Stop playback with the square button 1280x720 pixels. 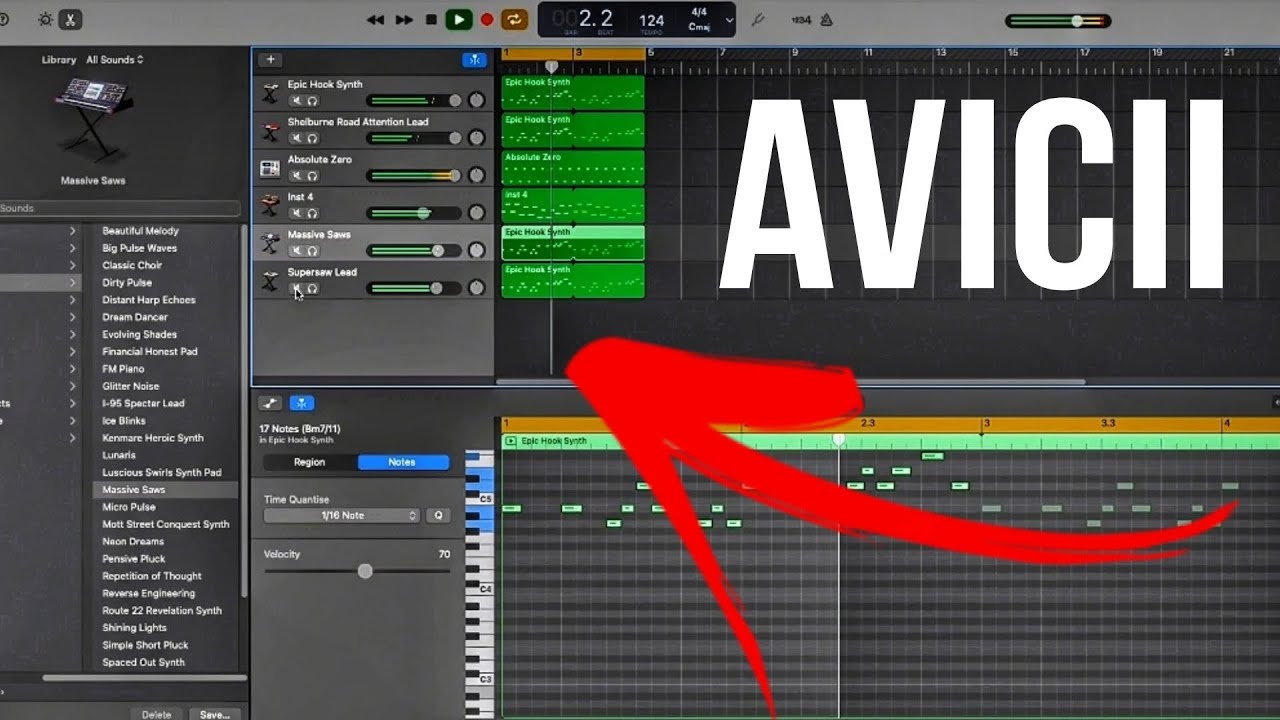coord(431,19)
